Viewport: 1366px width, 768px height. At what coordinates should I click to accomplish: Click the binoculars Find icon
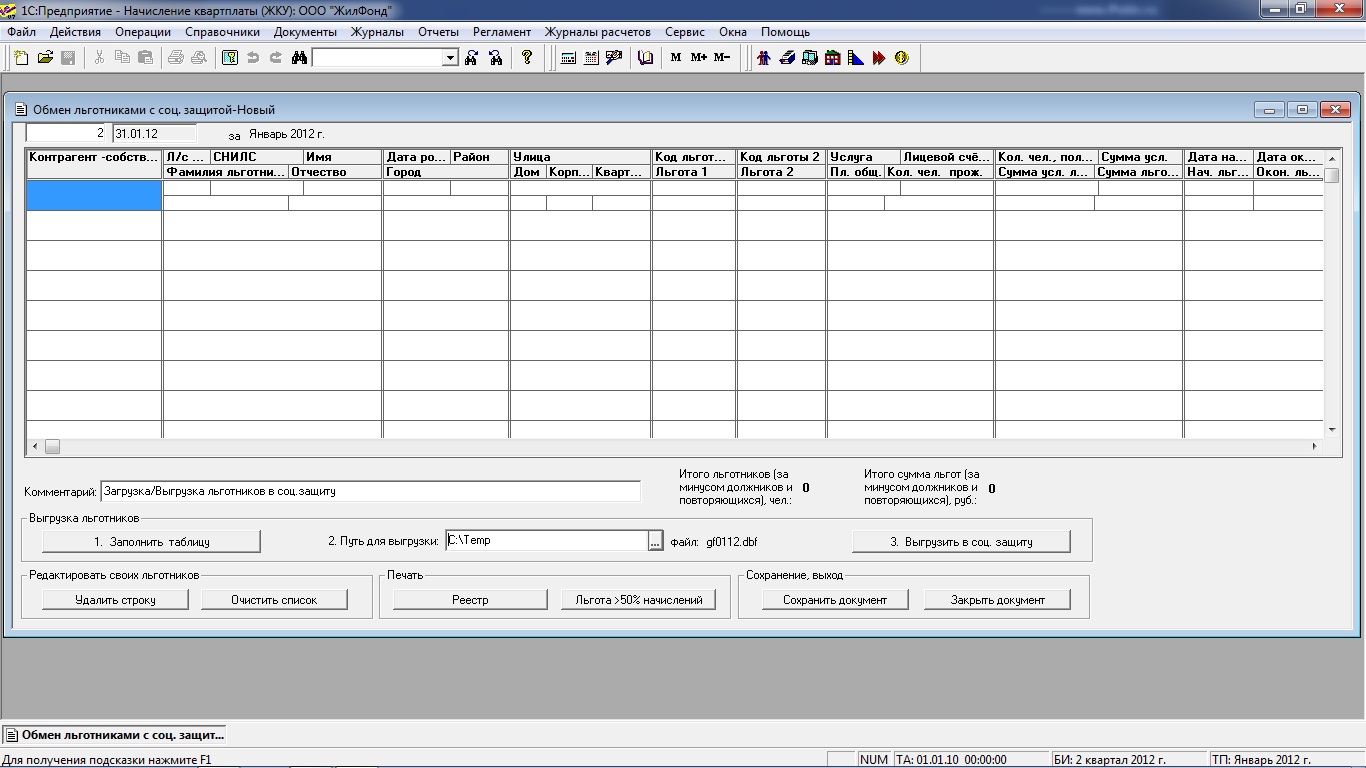(x=299, y=58)
